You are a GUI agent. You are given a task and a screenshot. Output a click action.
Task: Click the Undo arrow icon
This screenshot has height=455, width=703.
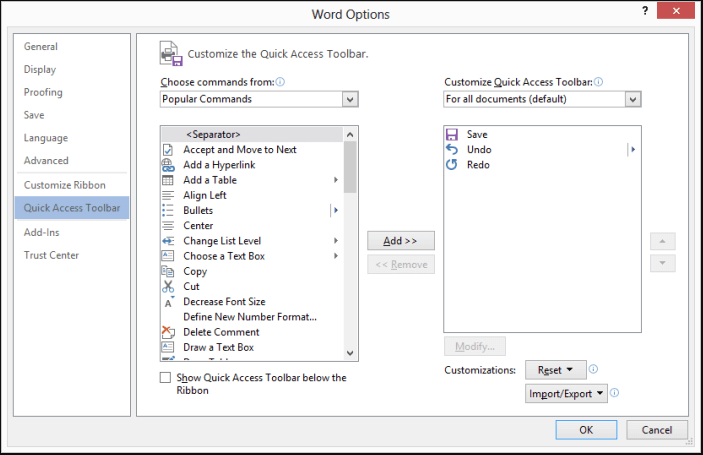451,150
